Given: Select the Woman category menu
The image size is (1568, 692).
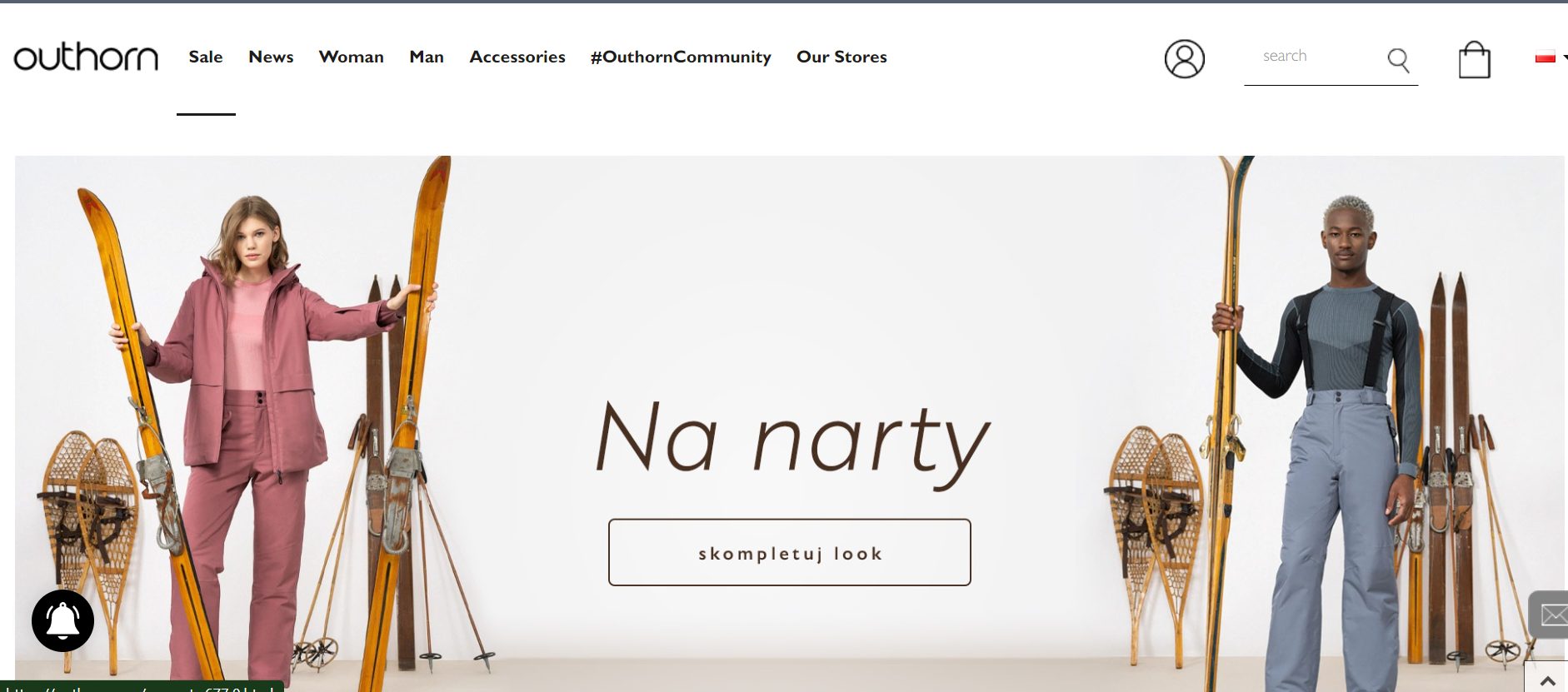Looking at the screenshot, I should (x=351, y=57).
